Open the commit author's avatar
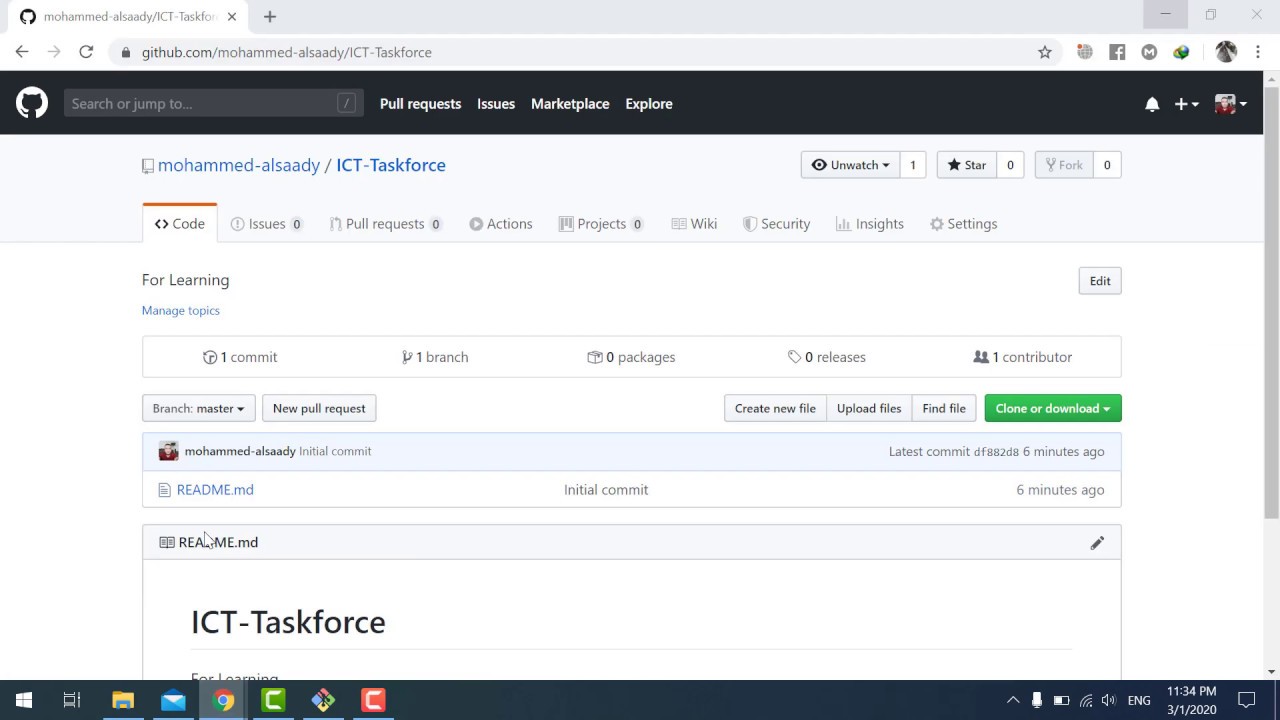Image resolution: width=1280 pixels, height=720 pixels. tap(168, 451)
